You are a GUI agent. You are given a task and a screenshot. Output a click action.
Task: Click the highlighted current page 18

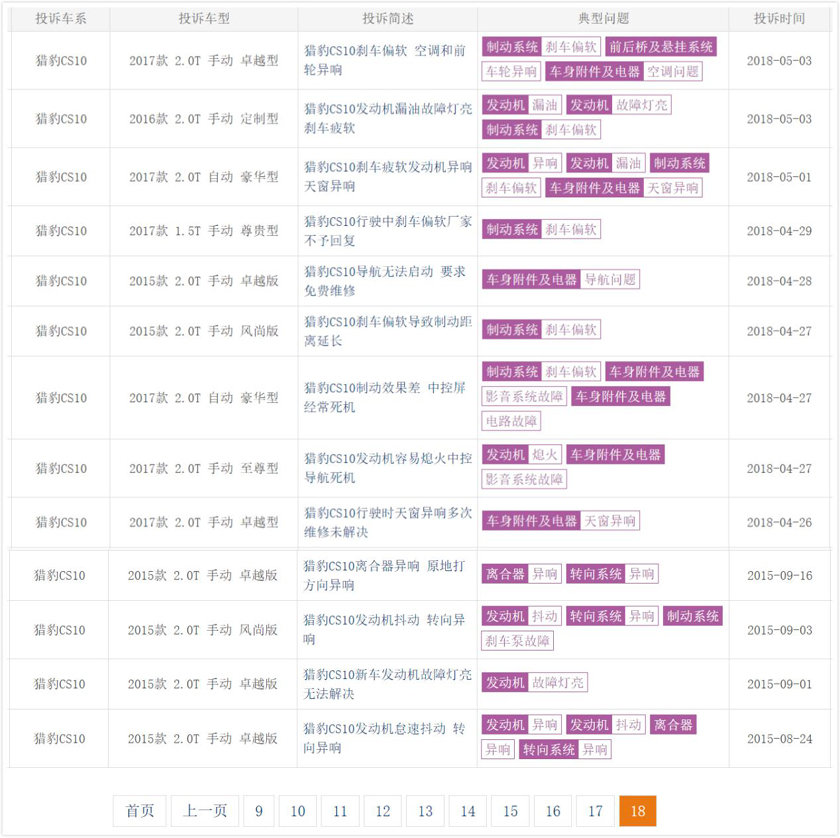pos(638,811)
